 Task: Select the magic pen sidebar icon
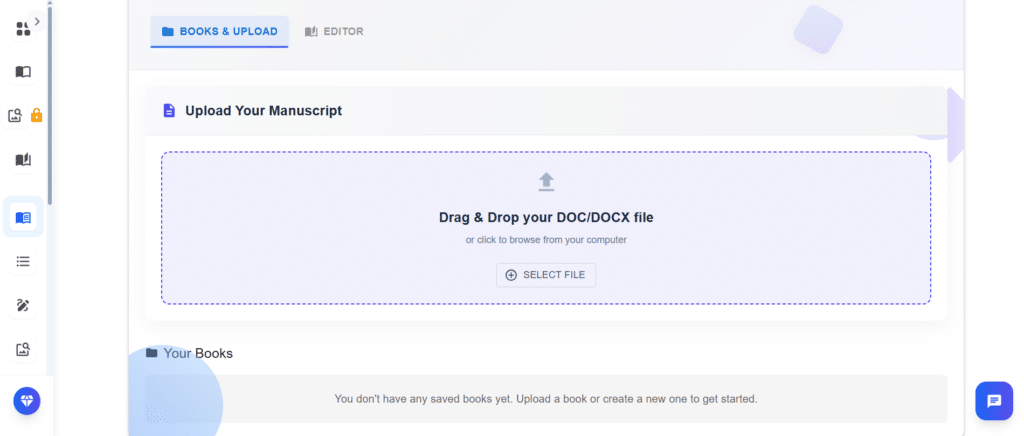[23, 305]
